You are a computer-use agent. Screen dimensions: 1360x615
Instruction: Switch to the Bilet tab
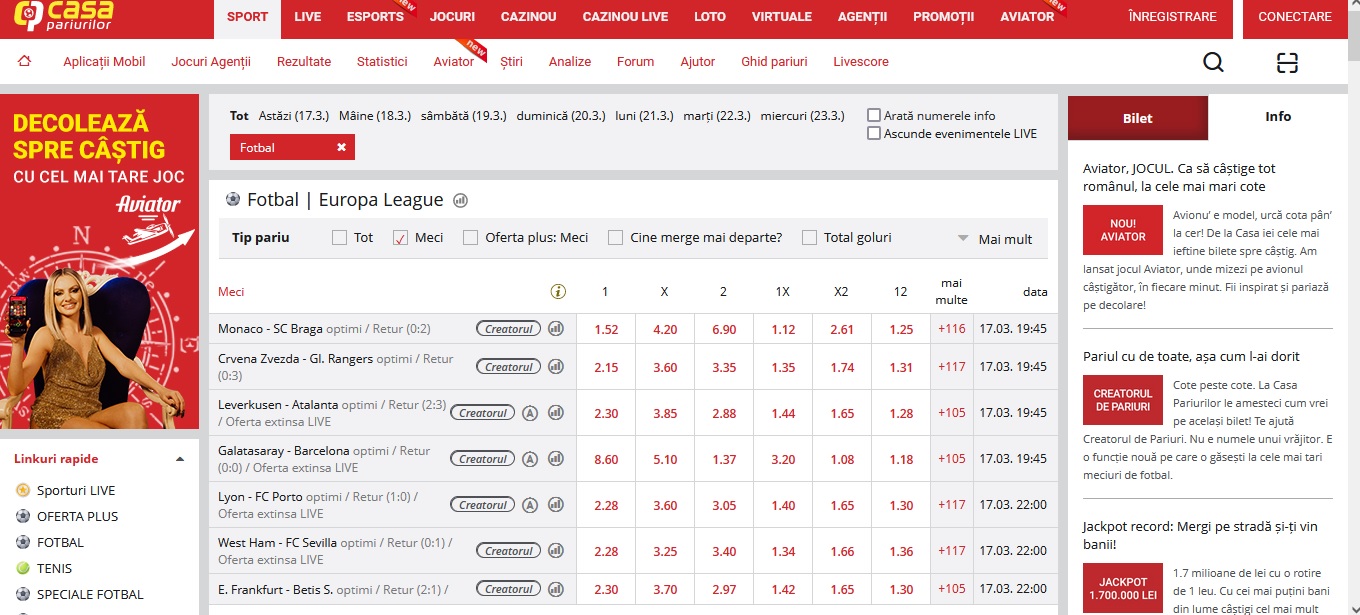(x=1138, y=118)
